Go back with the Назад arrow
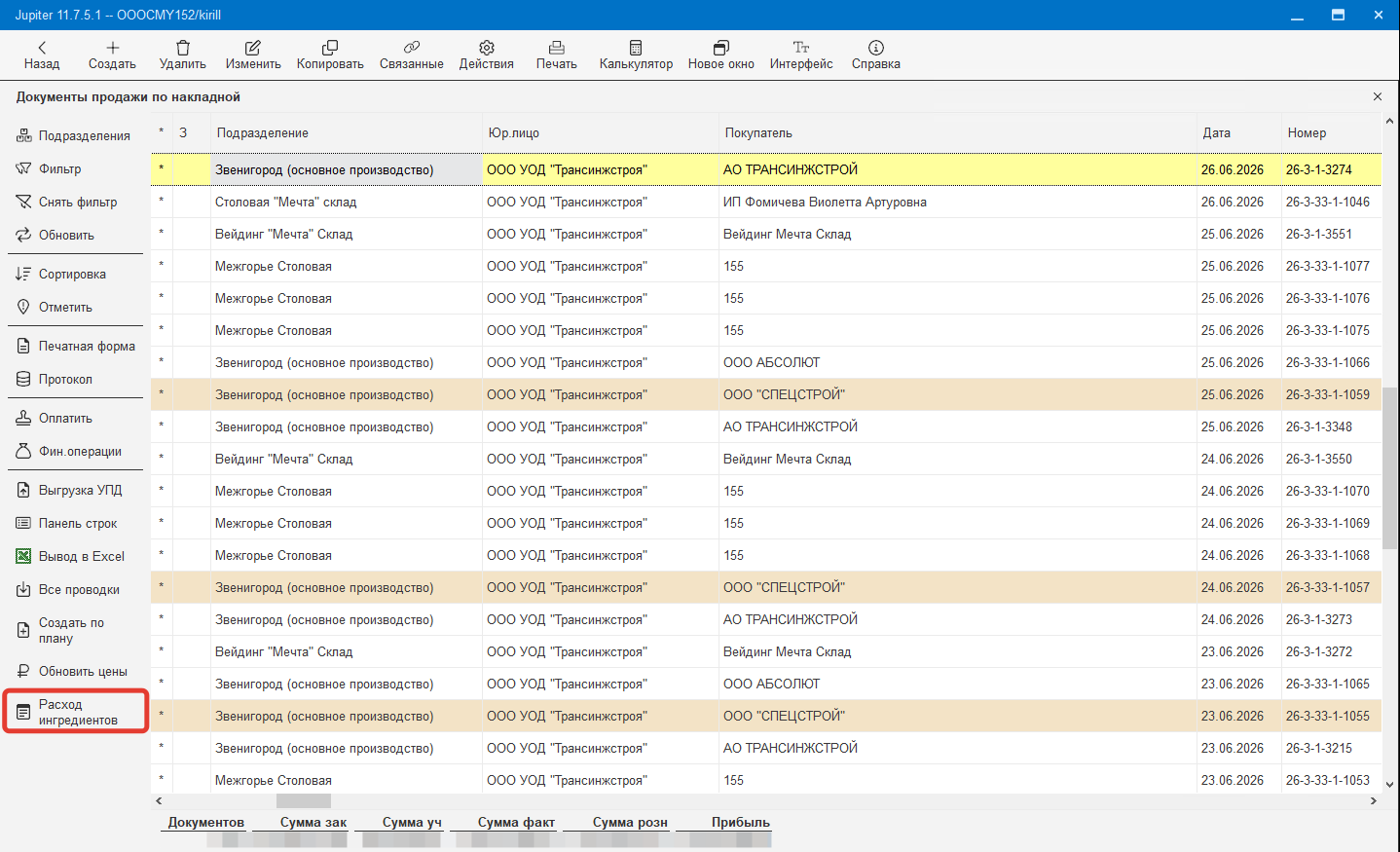1400x852 pixels. point(42,56)
